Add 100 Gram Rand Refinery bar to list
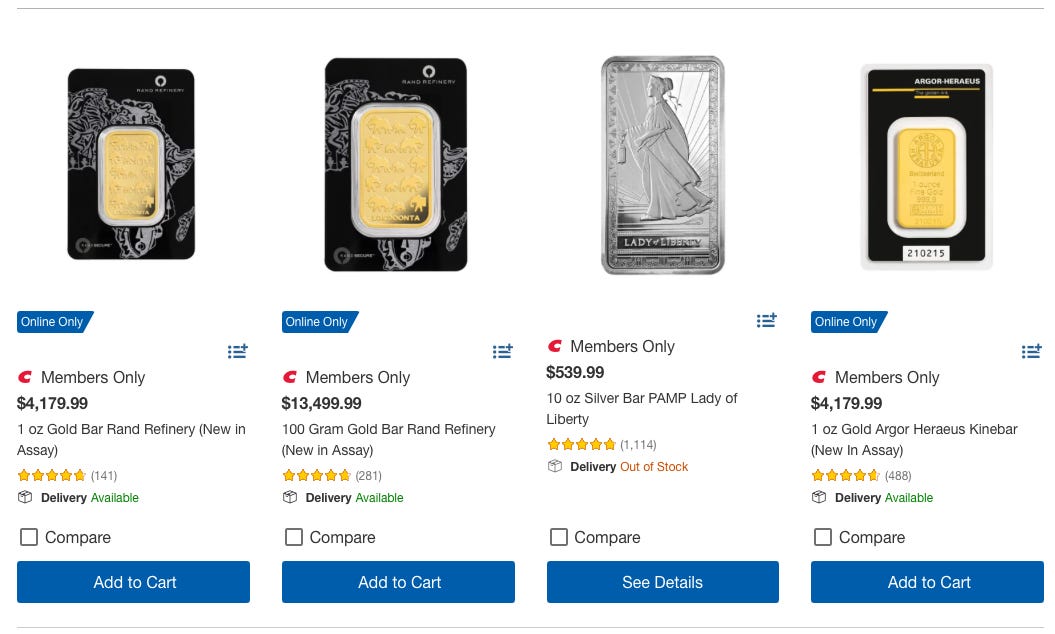The width and height of the screenshot is (1055, 634). click(x=502, y=351)
